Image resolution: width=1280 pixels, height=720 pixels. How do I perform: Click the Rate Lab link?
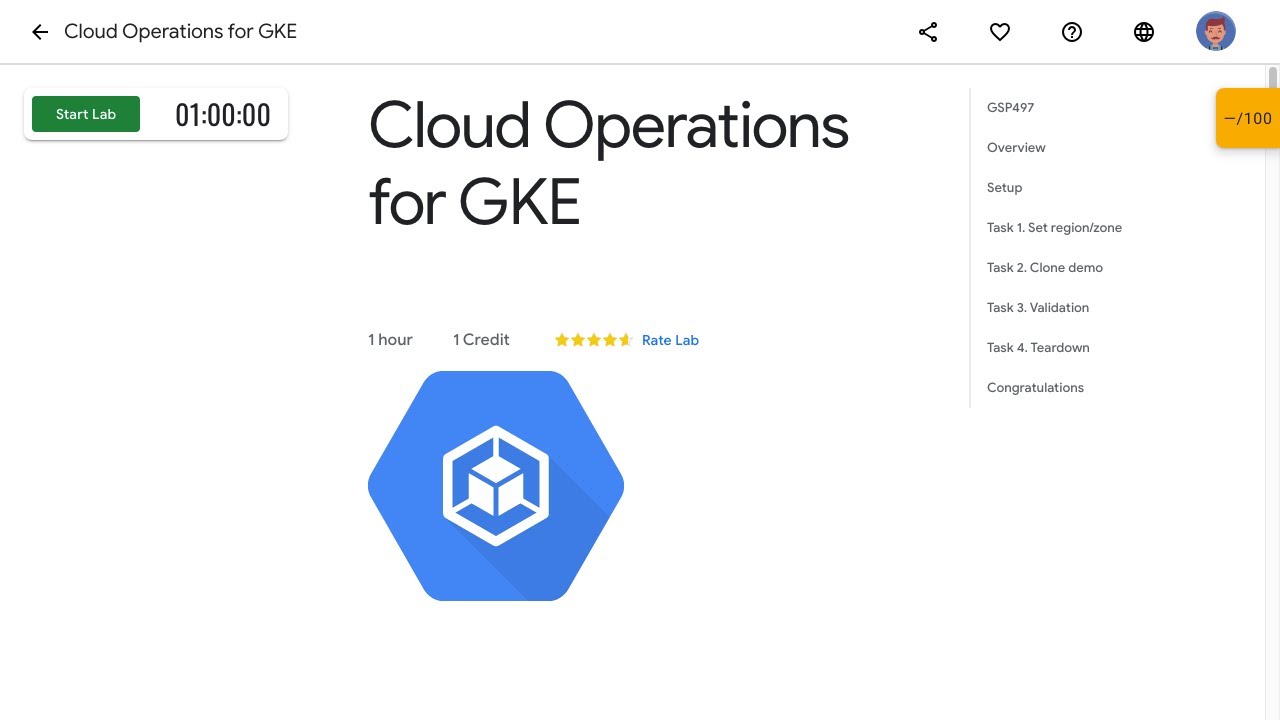pos(670,340)
